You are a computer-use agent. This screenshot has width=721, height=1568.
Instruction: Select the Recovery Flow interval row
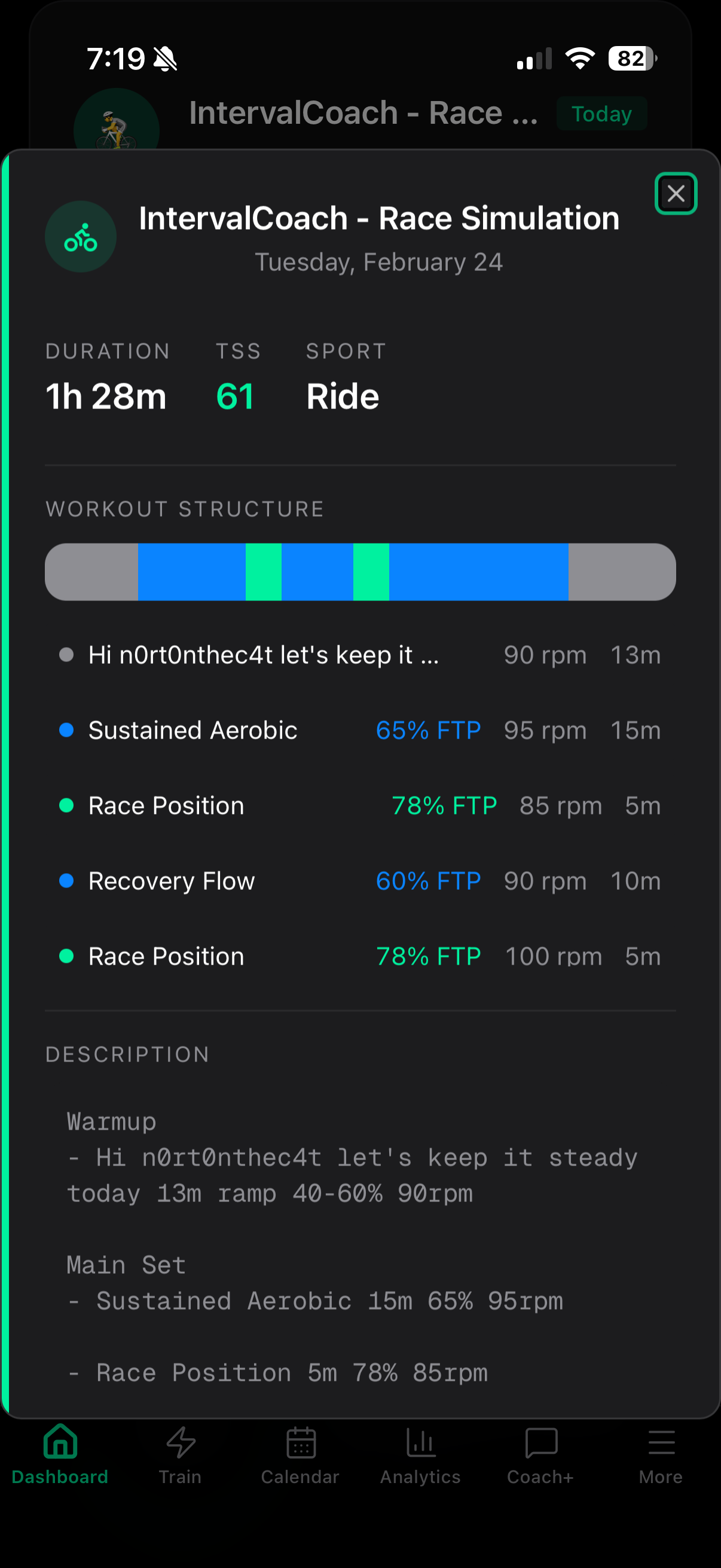pyautogui.click(x=360, y=881)
